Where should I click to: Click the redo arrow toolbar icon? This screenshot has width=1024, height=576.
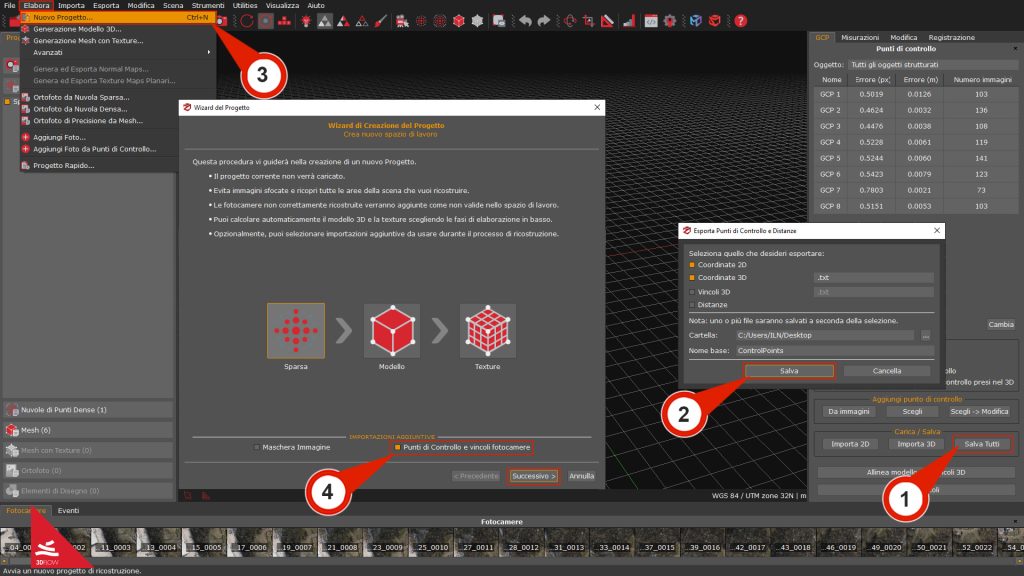tap(543, 21)
